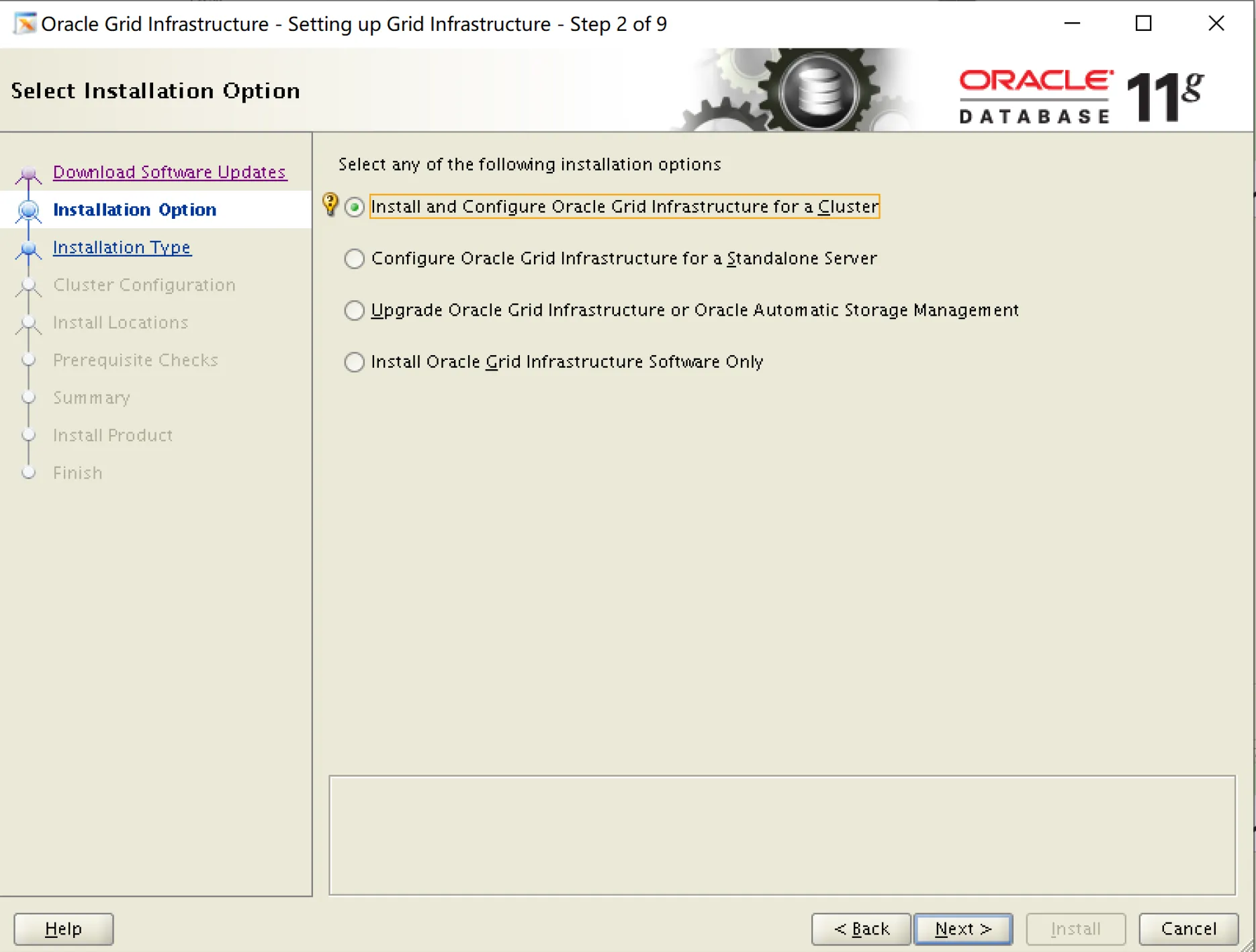The image size is (1256, 952).
Task: Select Configure Oracle Grid Infrastructure for Standalone Server
Action: 355,258
